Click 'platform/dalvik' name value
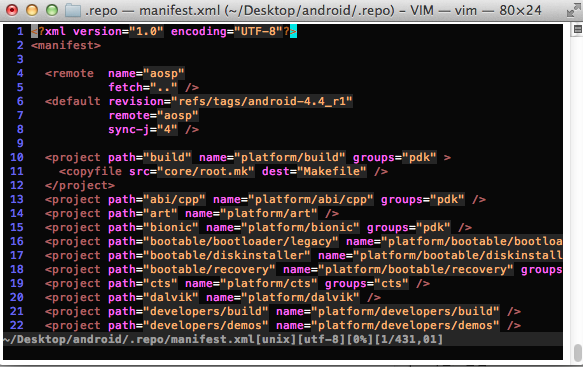Screen dimensions: 583x367 coord(300,297)
